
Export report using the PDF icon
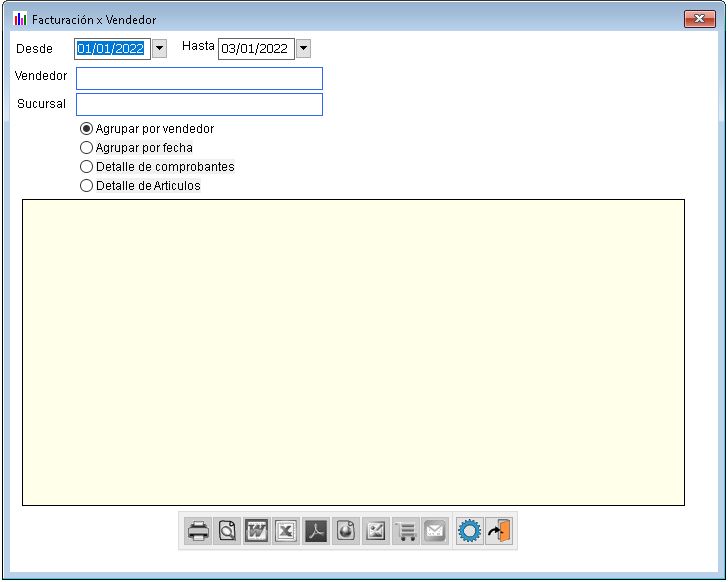pos(316,531)
